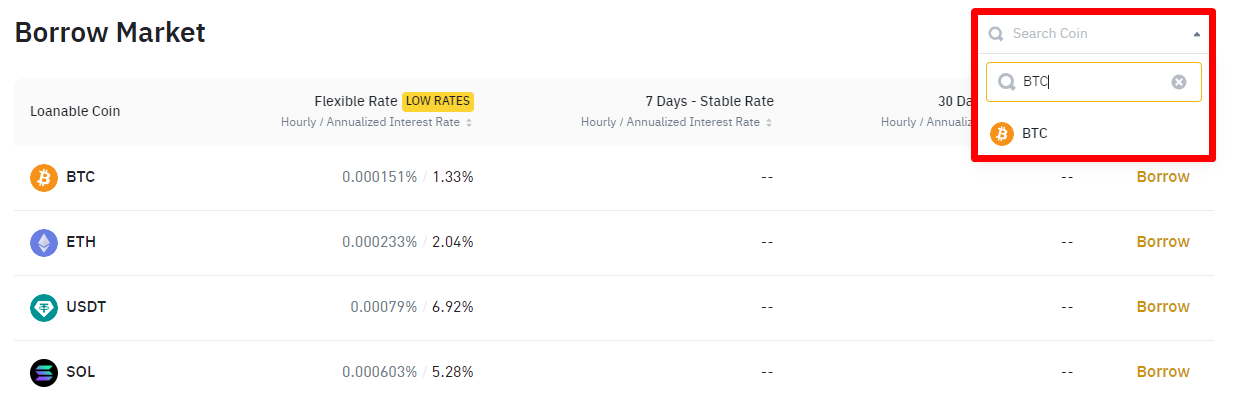Open the USDT row label

(86, 307)
